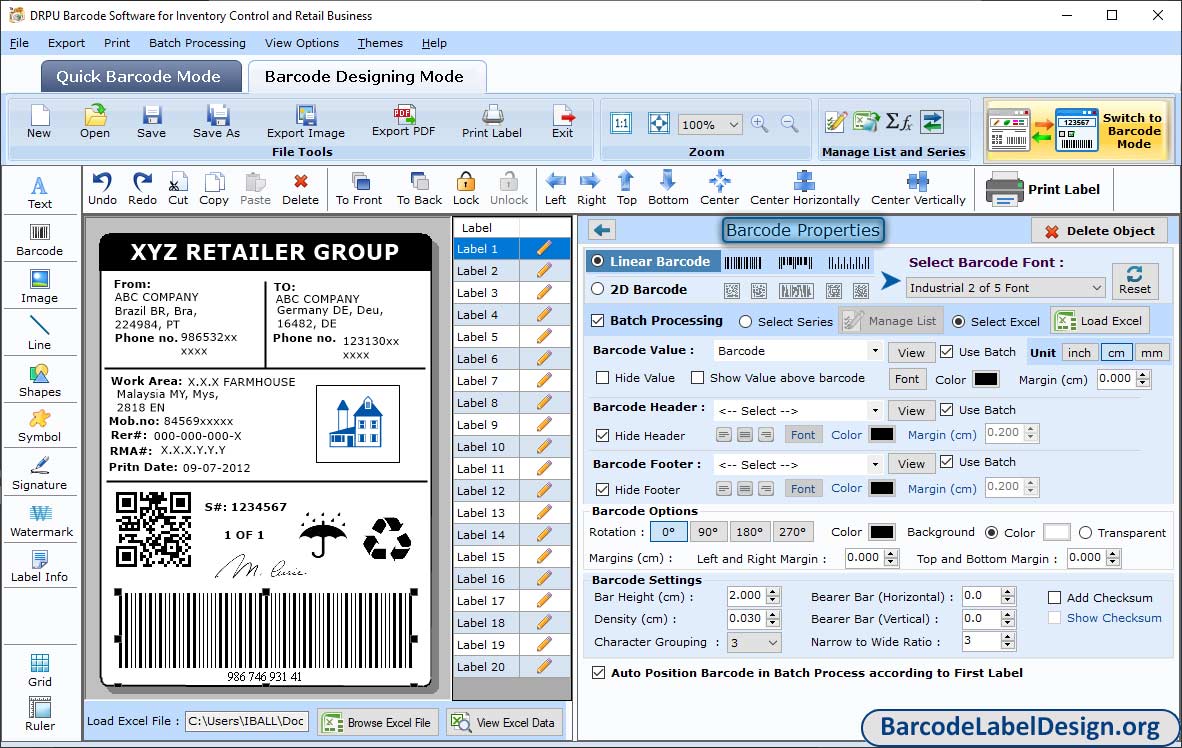Toggle Auto Position Barcode checkbox

pyautogui.click(x=599, y=673)
